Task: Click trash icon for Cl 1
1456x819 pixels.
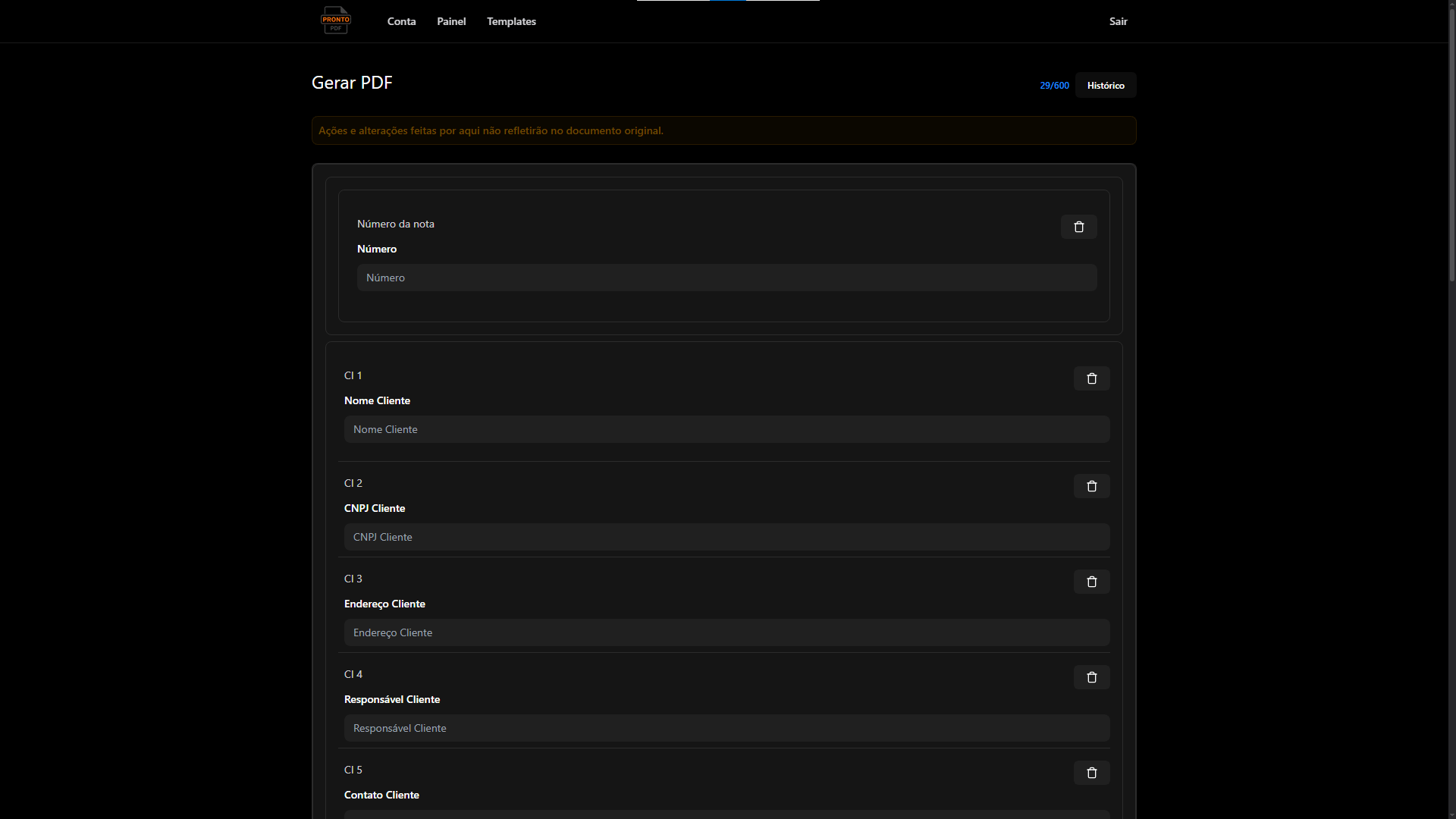Action: (x=1091, y=378)
